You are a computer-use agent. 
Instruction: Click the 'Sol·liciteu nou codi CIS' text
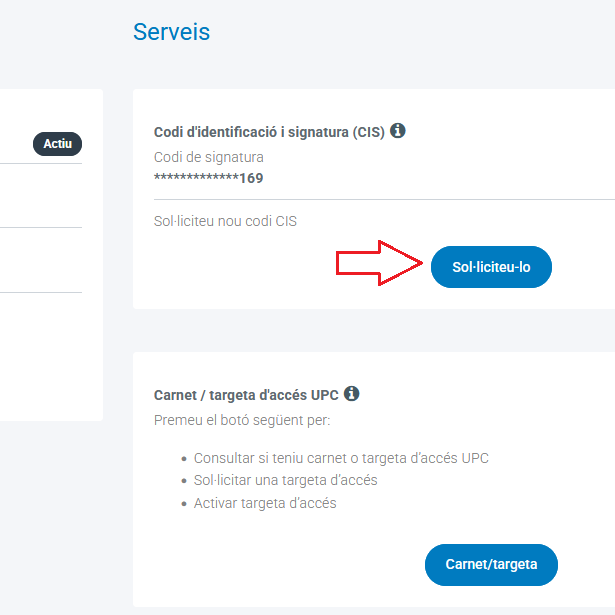click(225, 220)
